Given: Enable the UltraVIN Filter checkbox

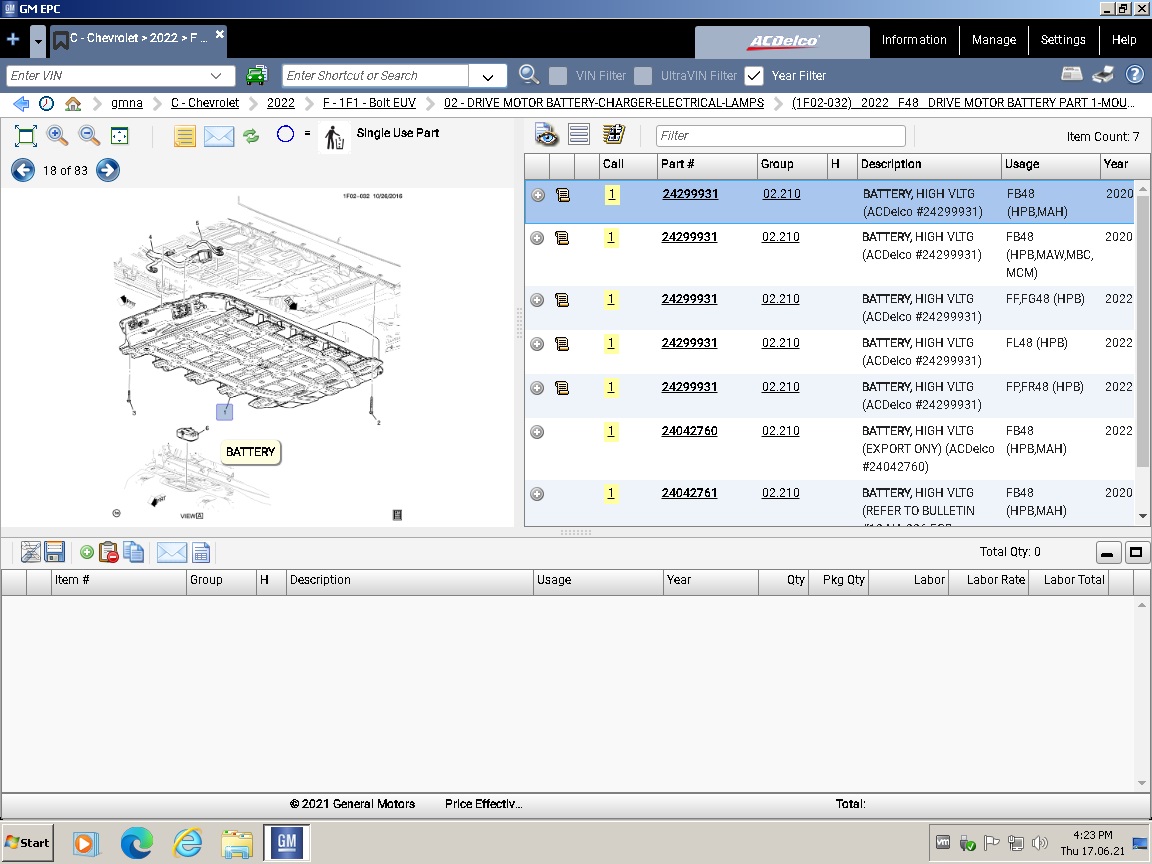Looking at the screenshot, I should tap(643, 76).
